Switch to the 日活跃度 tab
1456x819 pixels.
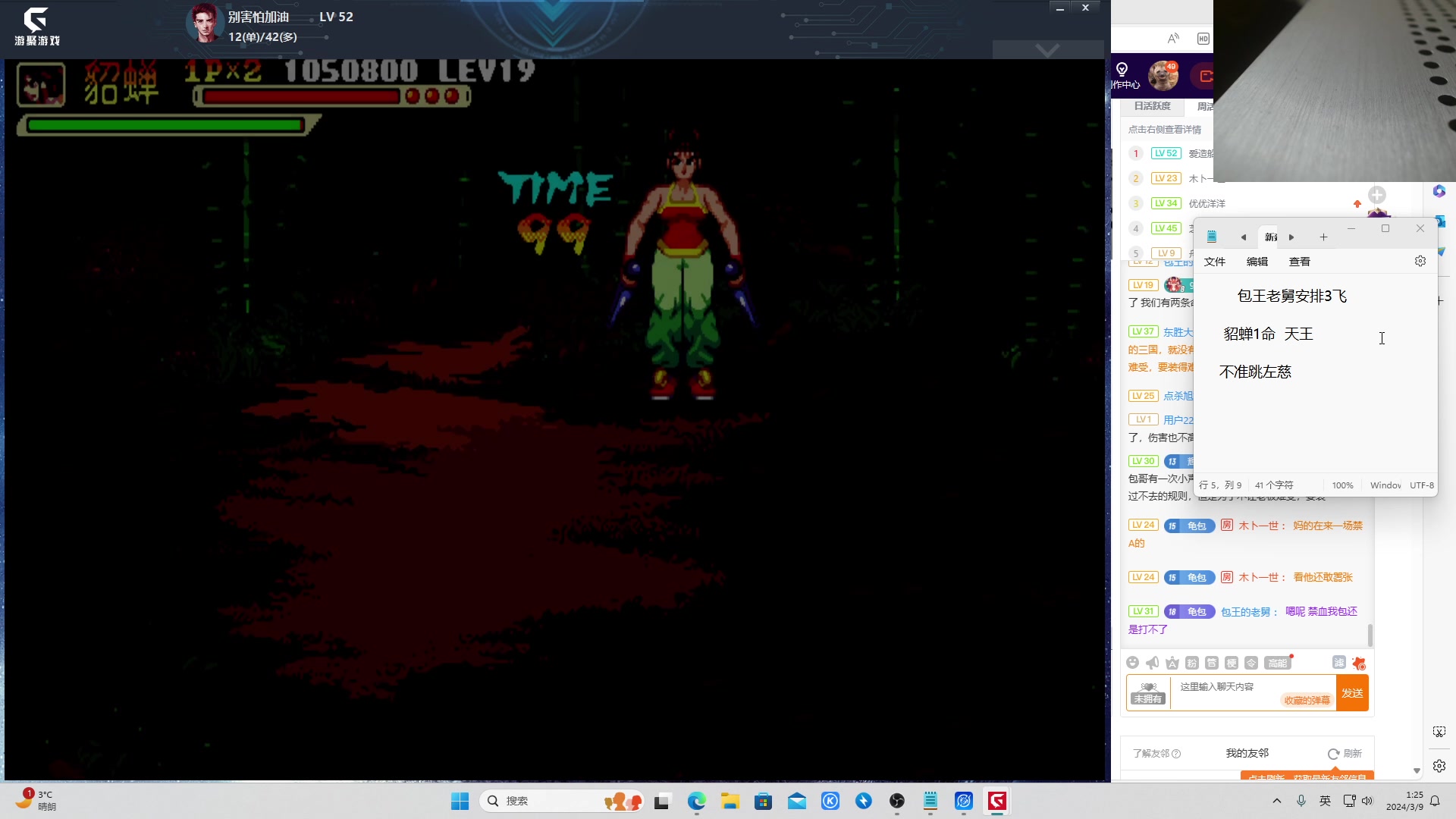(x=1152, y=106)
